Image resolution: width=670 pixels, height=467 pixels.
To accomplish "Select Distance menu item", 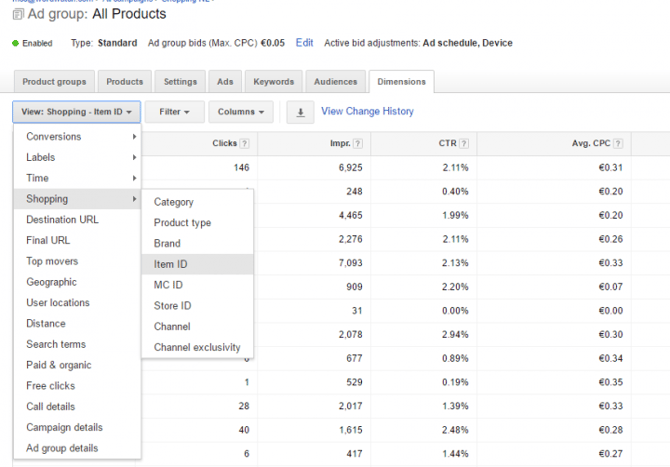I will pos(77,323).
